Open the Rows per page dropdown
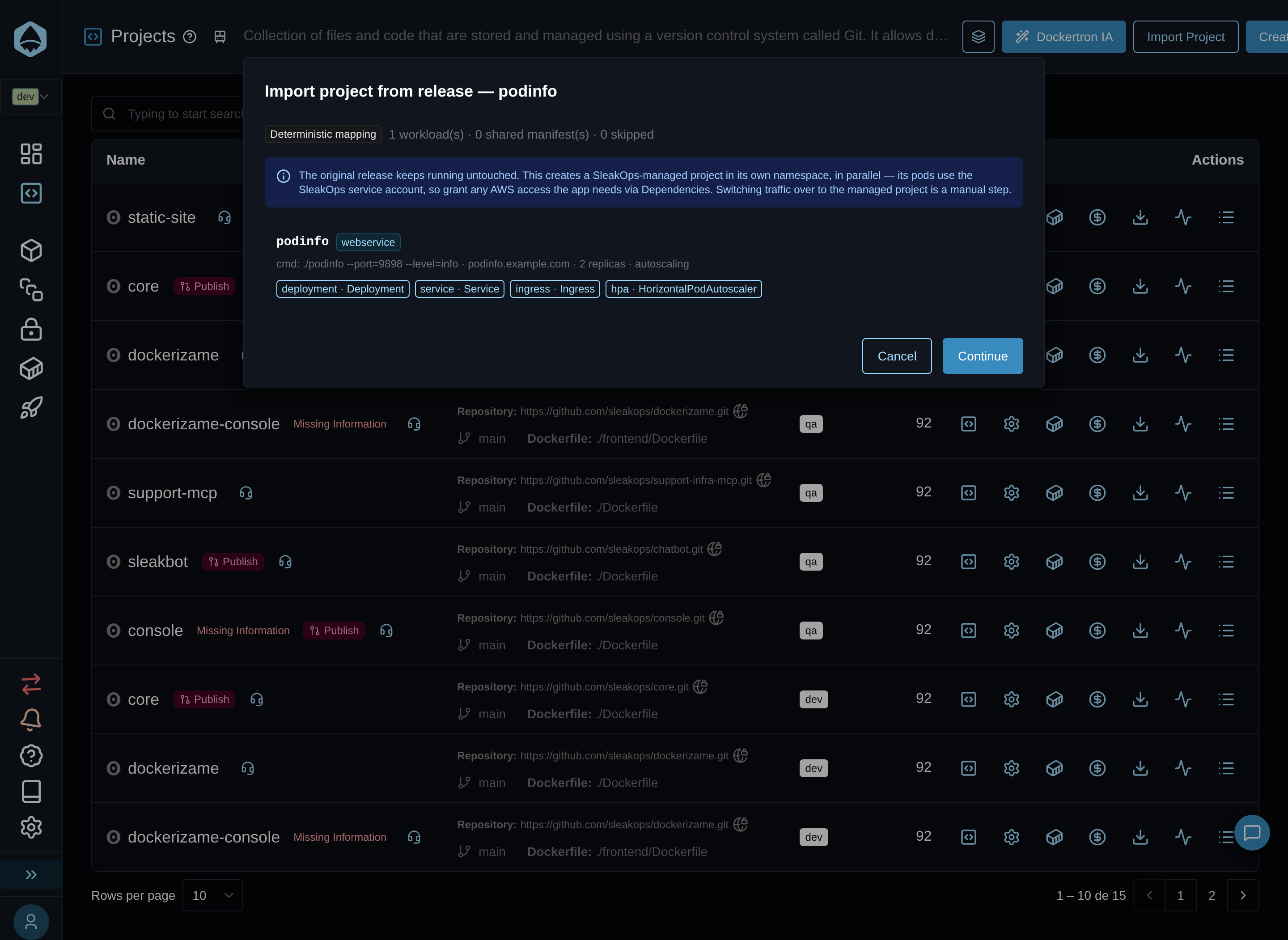Image resolution: width=1288 pixels, height=940 pixels. click(212, 896)
